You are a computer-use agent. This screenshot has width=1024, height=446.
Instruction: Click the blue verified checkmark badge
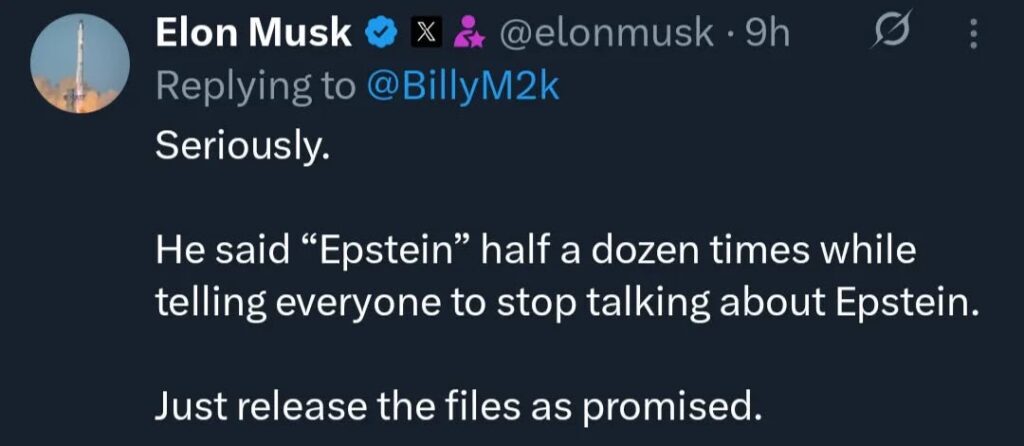pyautogui.click(x=382, y=35)
